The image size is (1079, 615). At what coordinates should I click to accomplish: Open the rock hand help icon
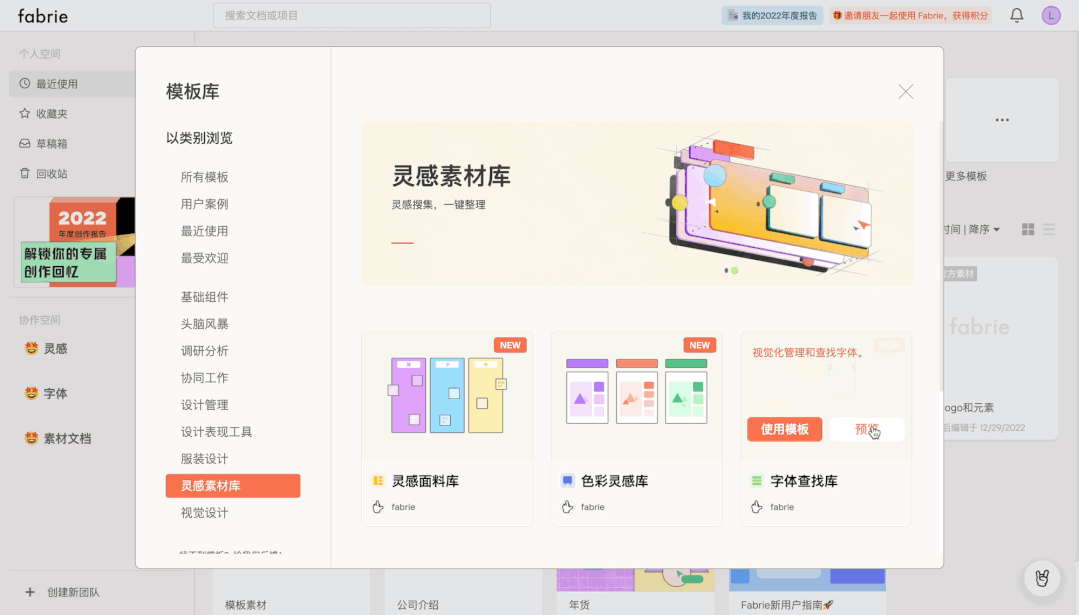1042,578
